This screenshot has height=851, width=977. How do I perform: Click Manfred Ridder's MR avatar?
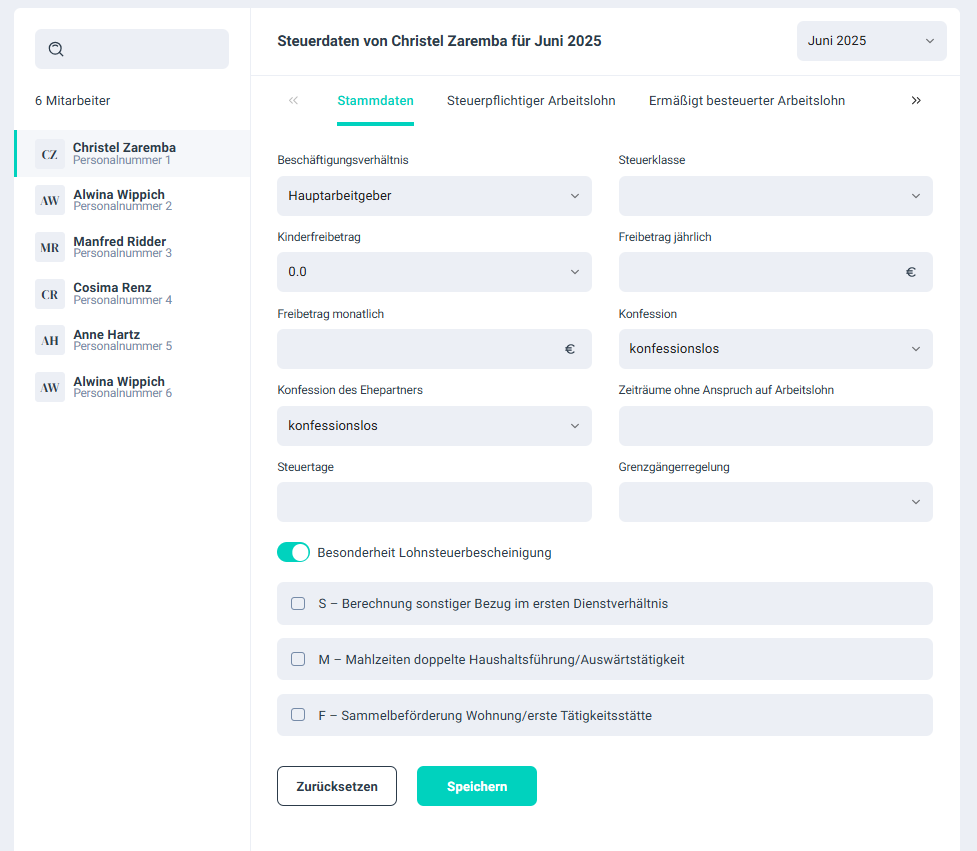[x=50, y=247]
